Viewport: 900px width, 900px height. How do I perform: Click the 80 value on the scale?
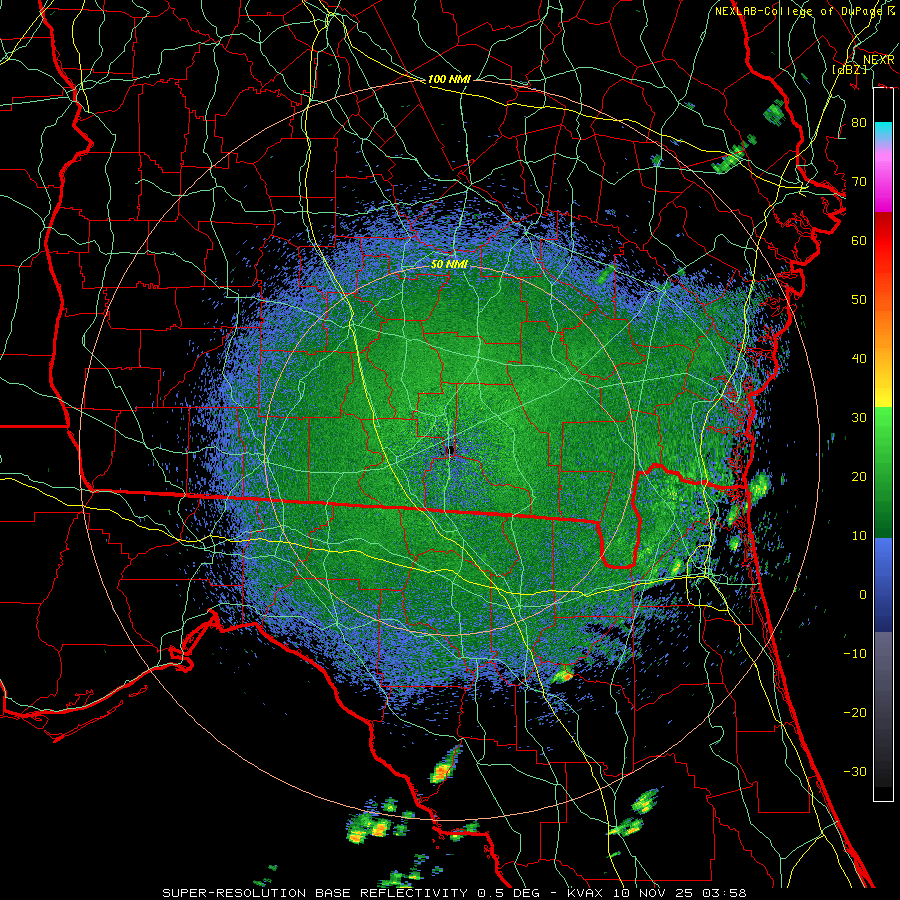(859, 122)
